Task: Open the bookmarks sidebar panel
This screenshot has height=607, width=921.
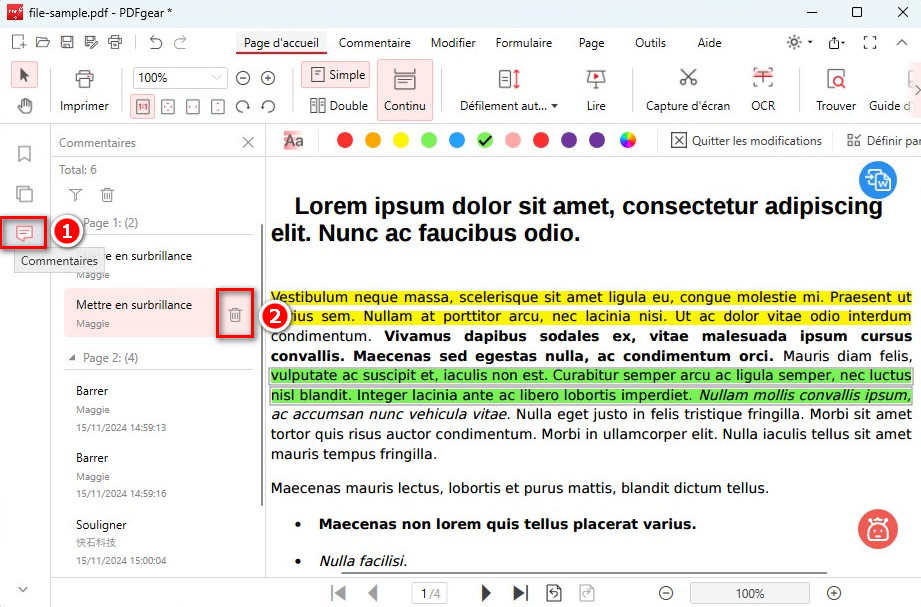Action: [23, 152]
